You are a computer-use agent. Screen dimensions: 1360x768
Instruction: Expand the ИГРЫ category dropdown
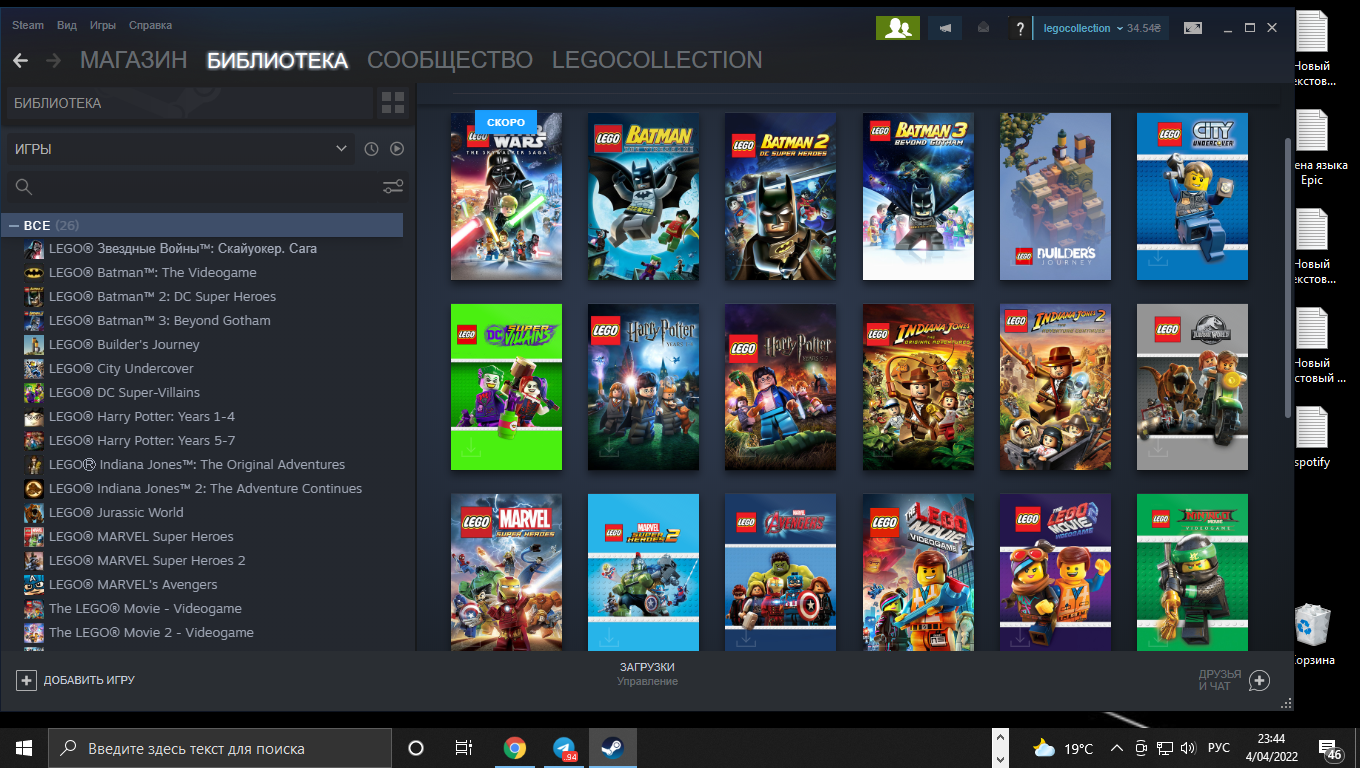[x=180, y=149]
